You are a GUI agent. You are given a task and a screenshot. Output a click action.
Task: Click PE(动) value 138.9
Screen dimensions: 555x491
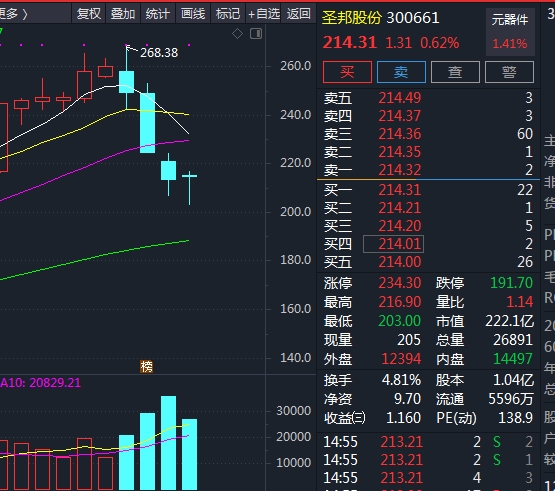(x=515, y=418)
